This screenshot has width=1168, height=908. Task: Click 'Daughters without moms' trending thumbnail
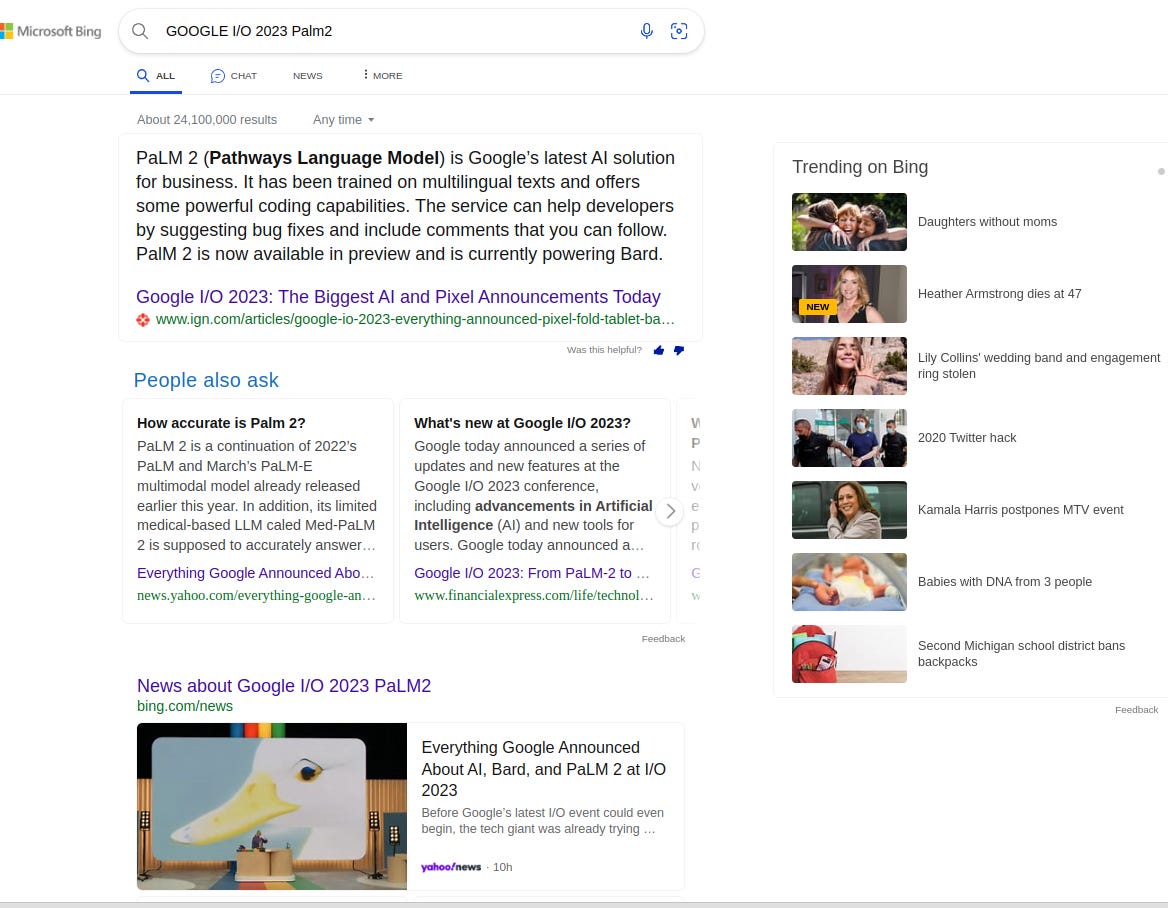(849, 222)
